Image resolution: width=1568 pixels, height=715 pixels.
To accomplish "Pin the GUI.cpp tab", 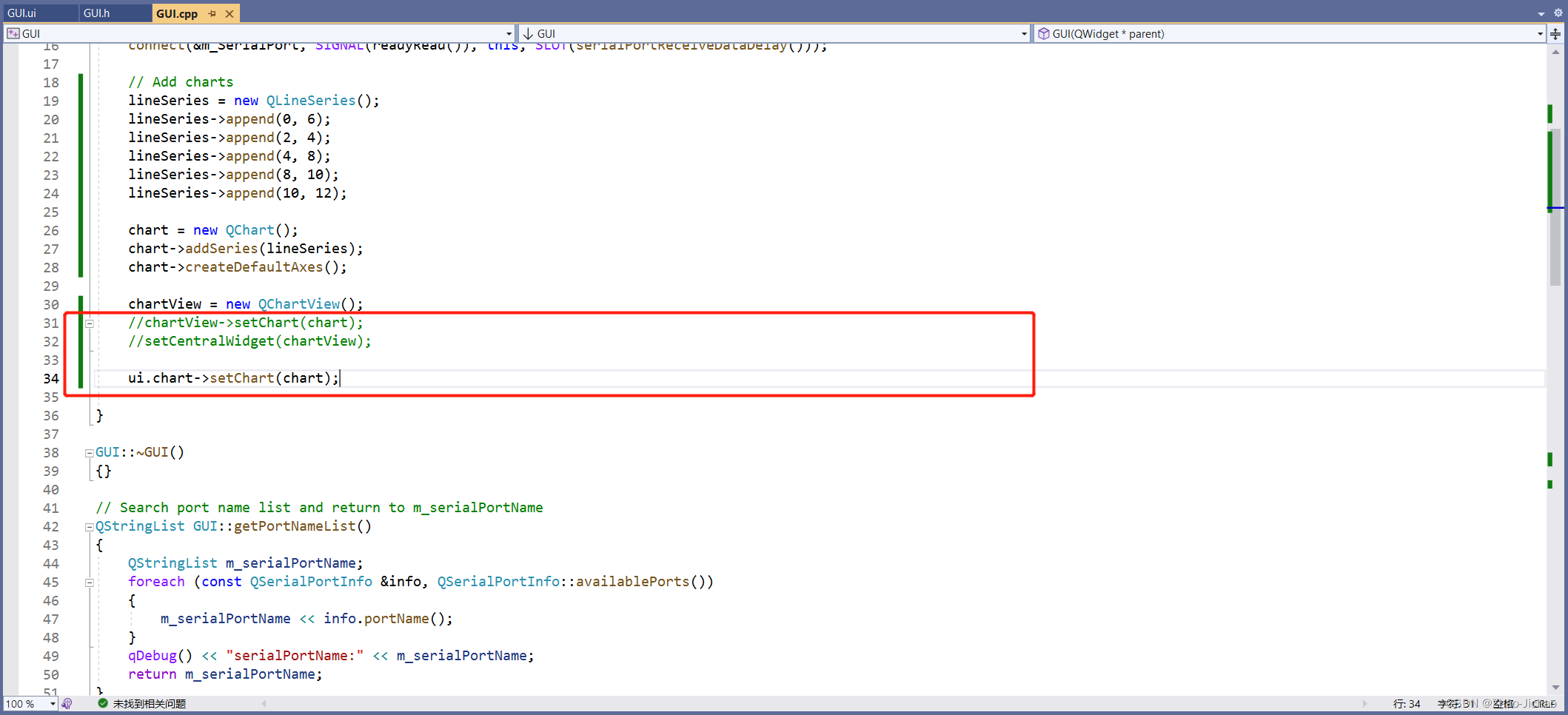I will pyautogui.click(x=212, y=13).
